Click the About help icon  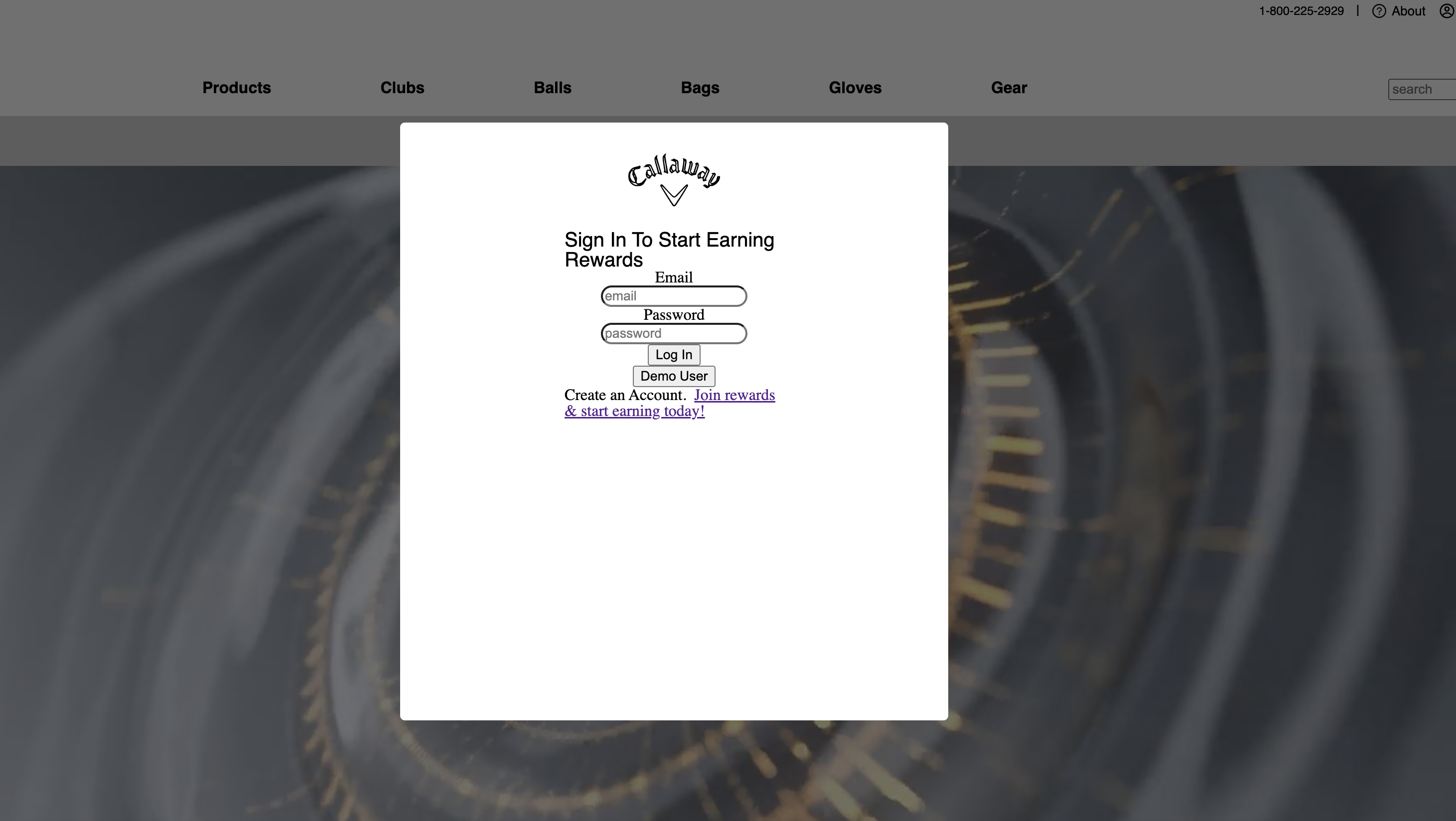(x=1379, y=11)
